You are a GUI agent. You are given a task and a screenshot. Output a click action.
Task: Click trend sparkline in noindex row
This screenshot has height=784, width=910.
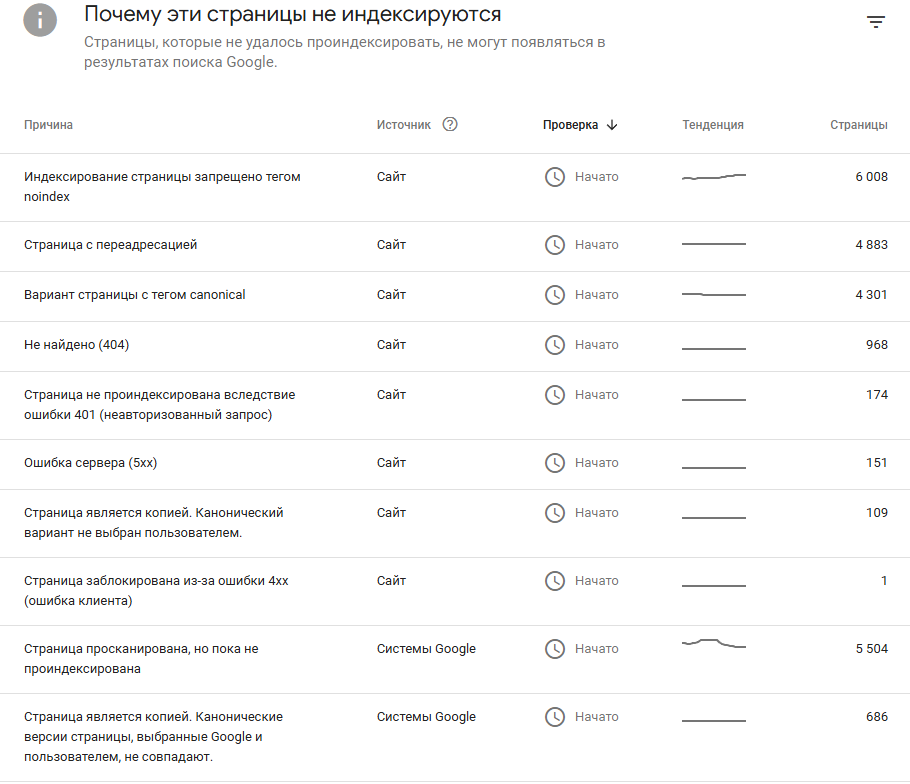714,176
